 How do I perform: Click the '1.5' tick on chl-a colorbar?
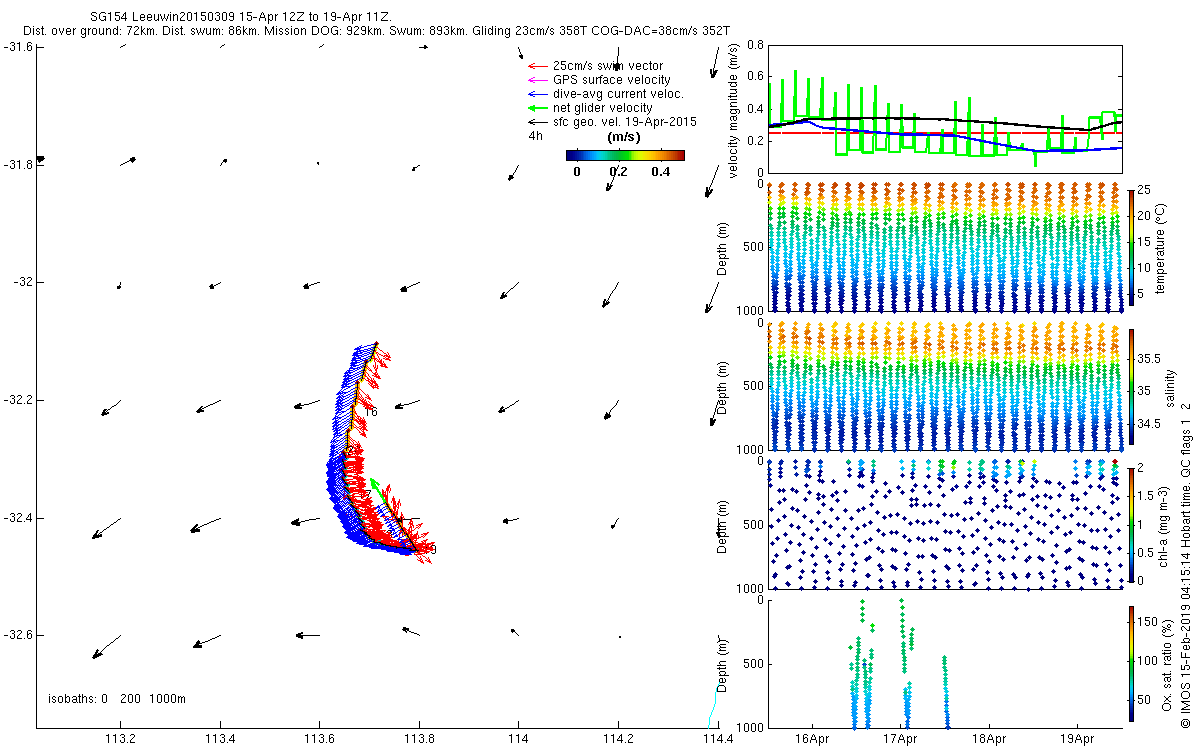tap(1146, 494)
